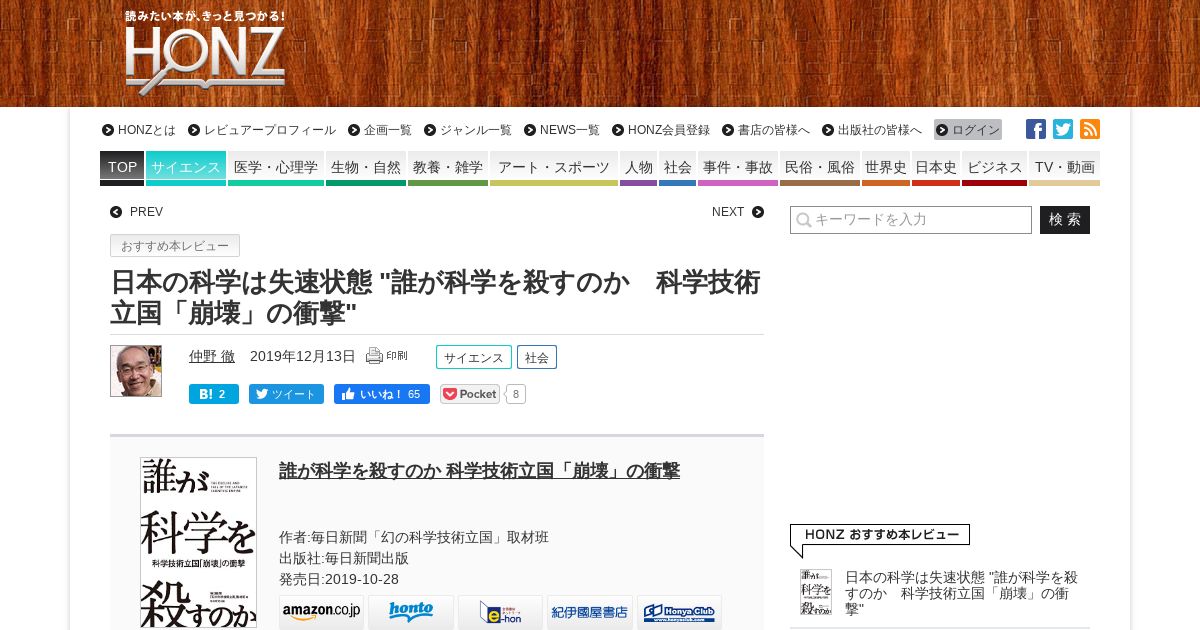Open the sidebar review article title link
This screenshot has height=630, width=1200.
[961, 592]
